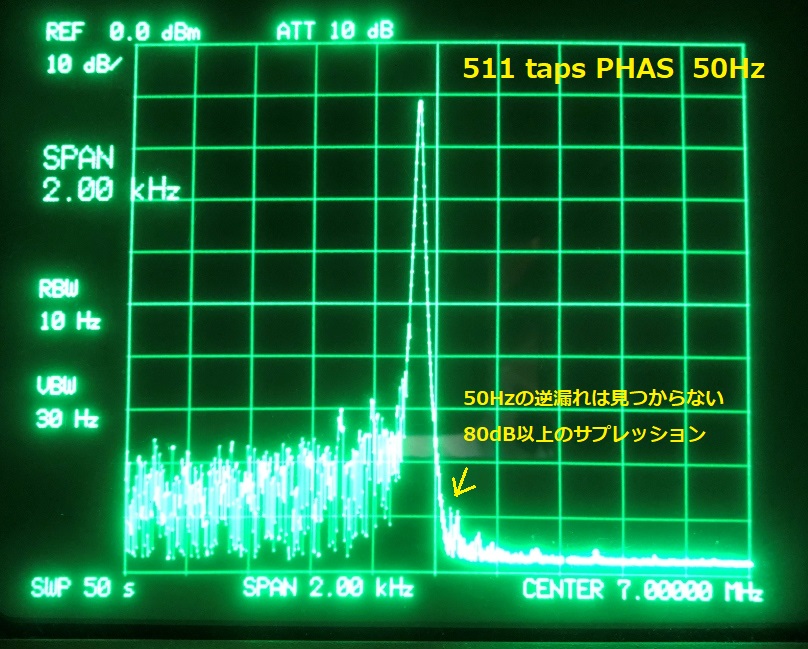Click the left-side 2.00 kHz value
The width and height of the screenshot is (808, 649).
(111, 189)
